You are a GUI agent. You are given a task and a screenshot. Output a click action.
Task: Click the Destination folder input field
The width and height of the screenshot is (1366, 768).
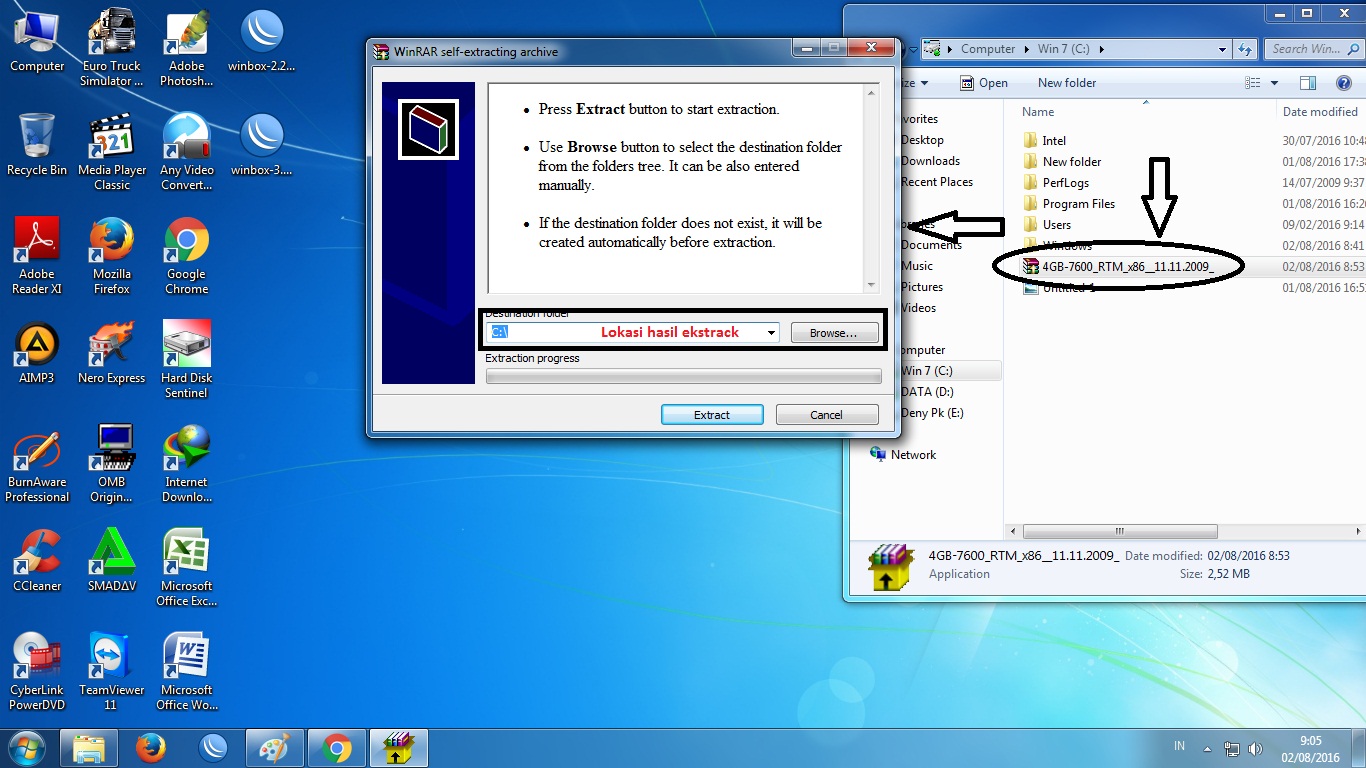(632, 333)
